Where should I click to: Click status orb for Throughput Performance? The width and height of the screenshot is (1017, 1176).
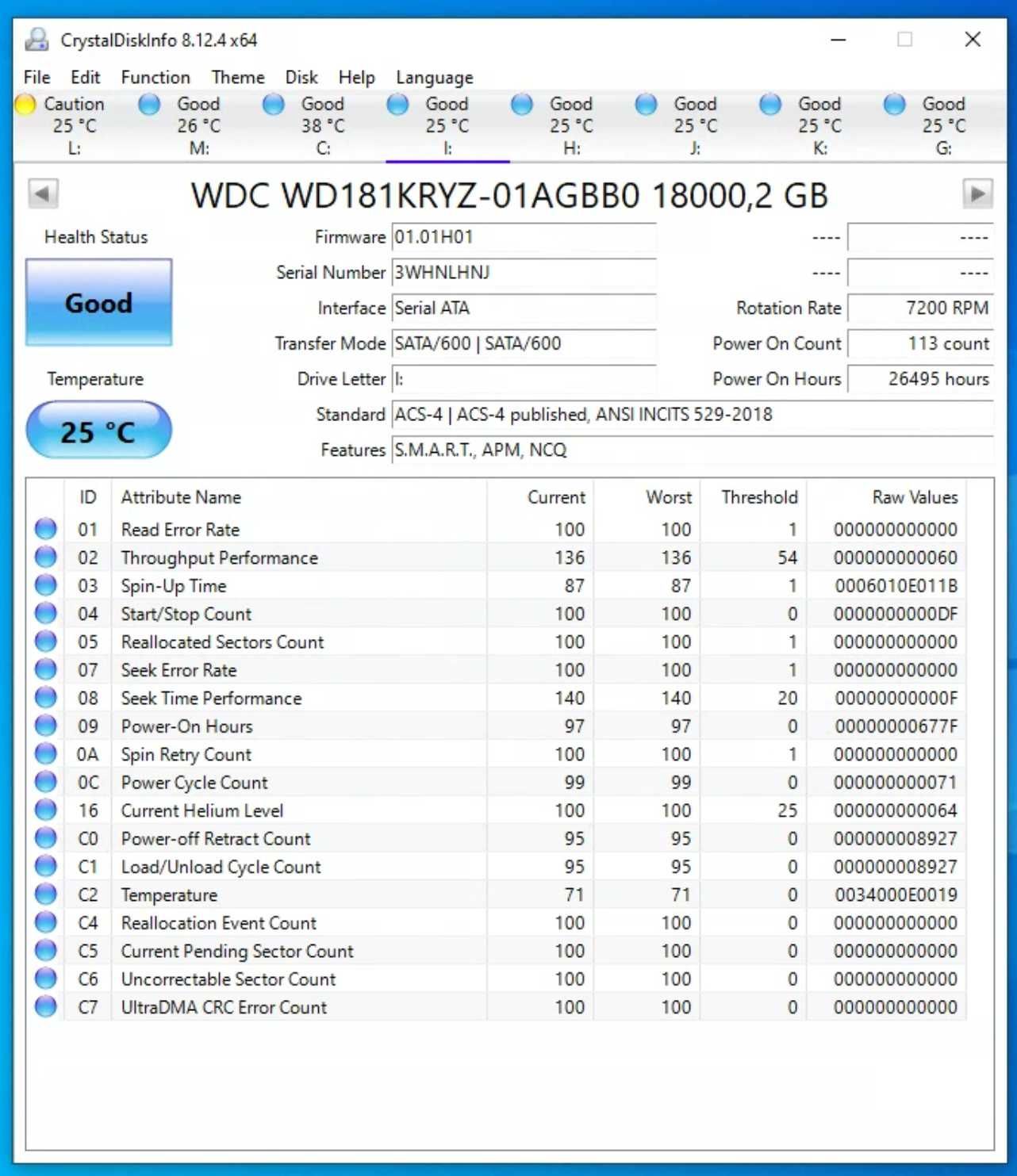click(46, 557)
